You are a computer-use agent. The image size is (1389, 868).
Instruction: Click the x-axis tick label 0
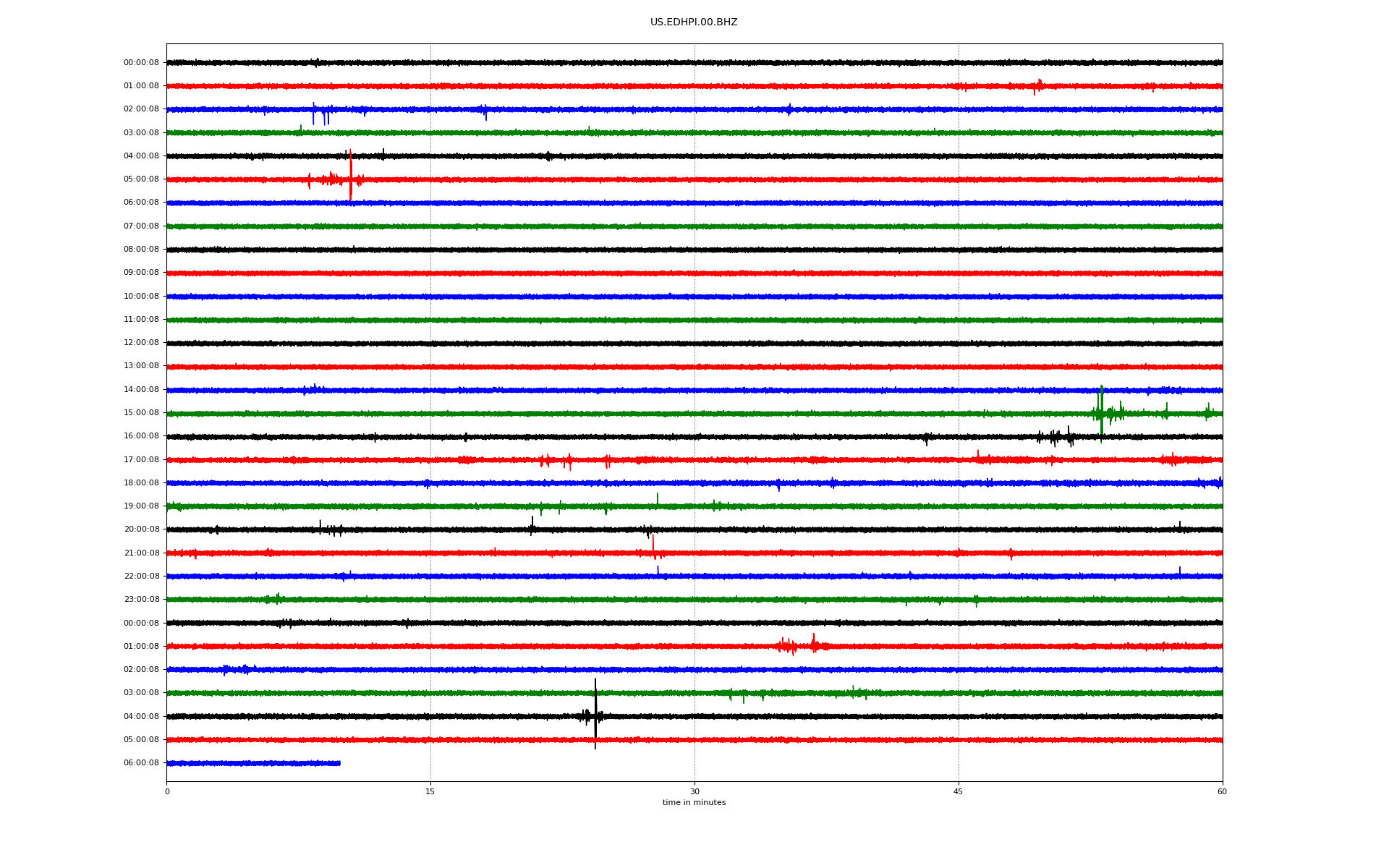tap(167, 791)
